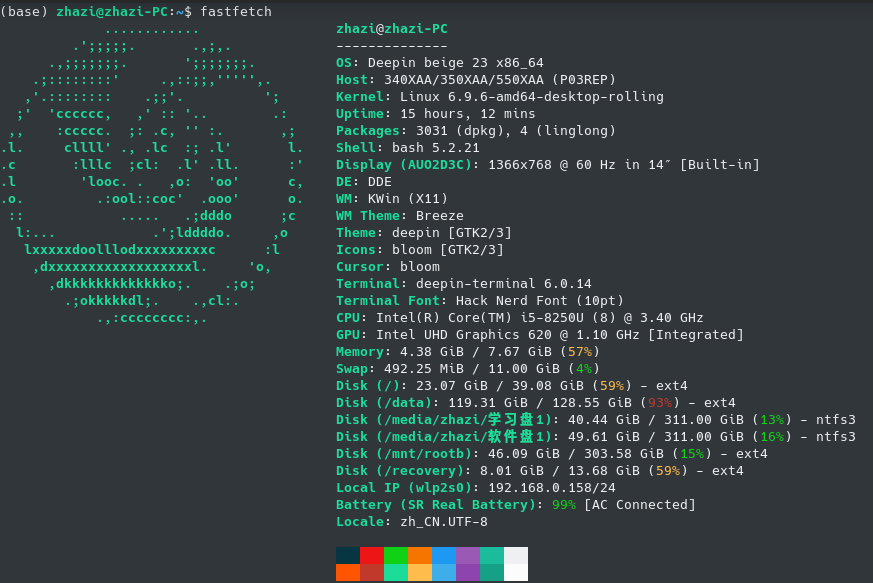Click the bright green color swatch in the top palette row
The height and width of the screenshot is (583, 873).
tap(396, 555)
